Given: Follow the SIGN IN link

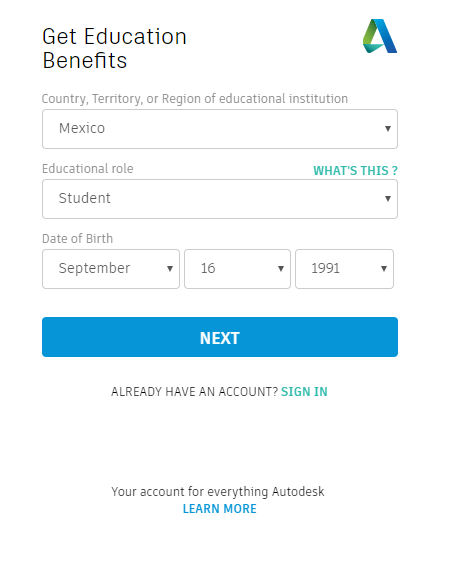Looking at the screenshot, I should [x=304, y=392].
